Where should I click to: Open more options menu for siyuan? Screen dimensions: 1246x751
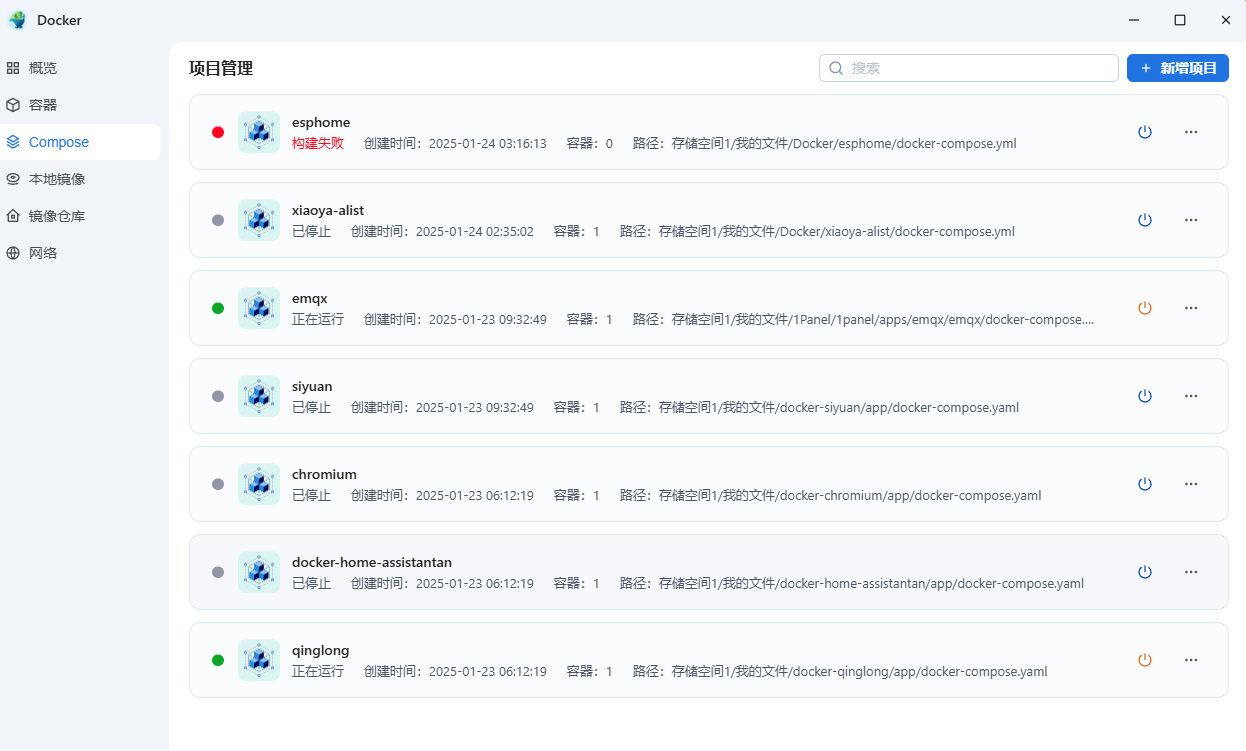[1191, 396]
